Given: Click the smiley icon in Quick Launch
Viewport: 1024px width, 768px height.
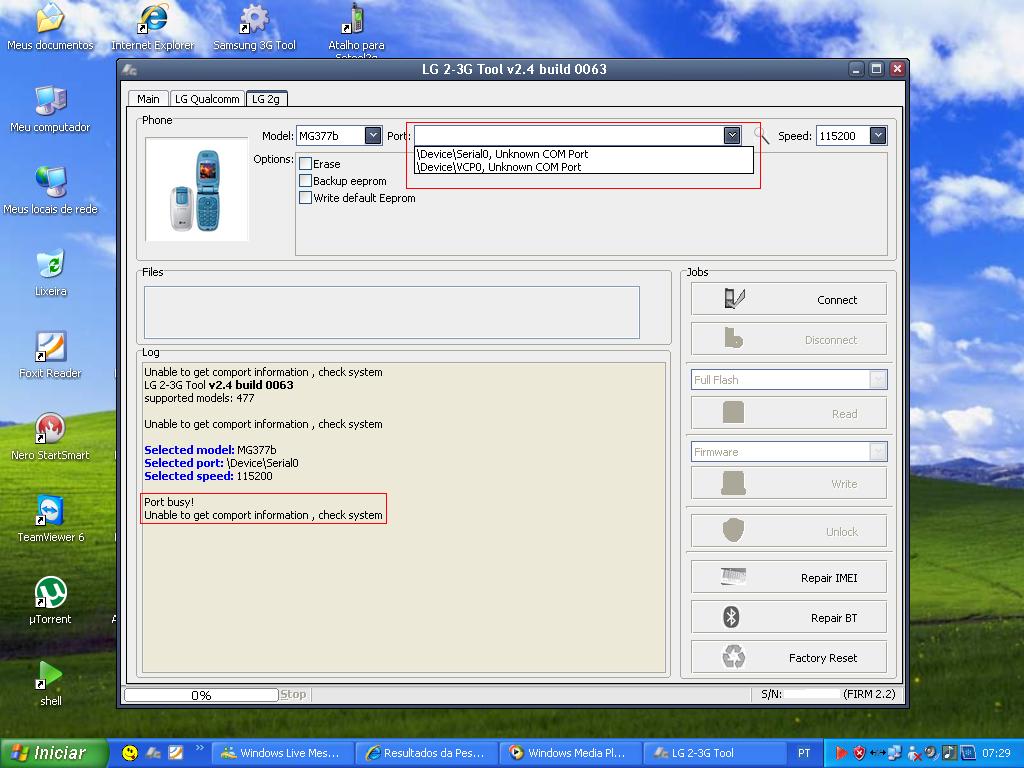Looking at the screenshot, I should tap(130, 753).
